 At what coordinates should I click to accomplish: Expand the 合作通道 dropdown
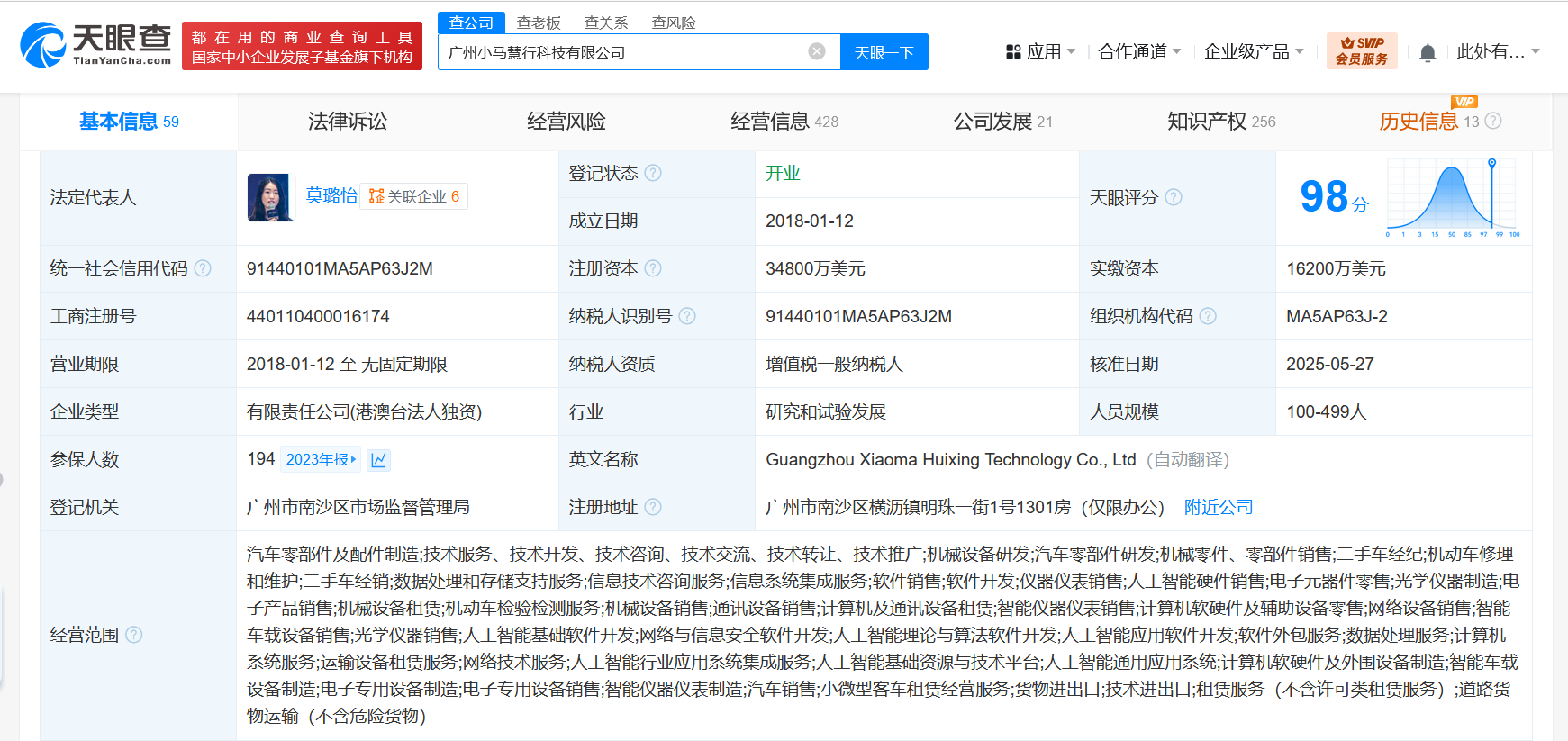(x=1139, y=52)
